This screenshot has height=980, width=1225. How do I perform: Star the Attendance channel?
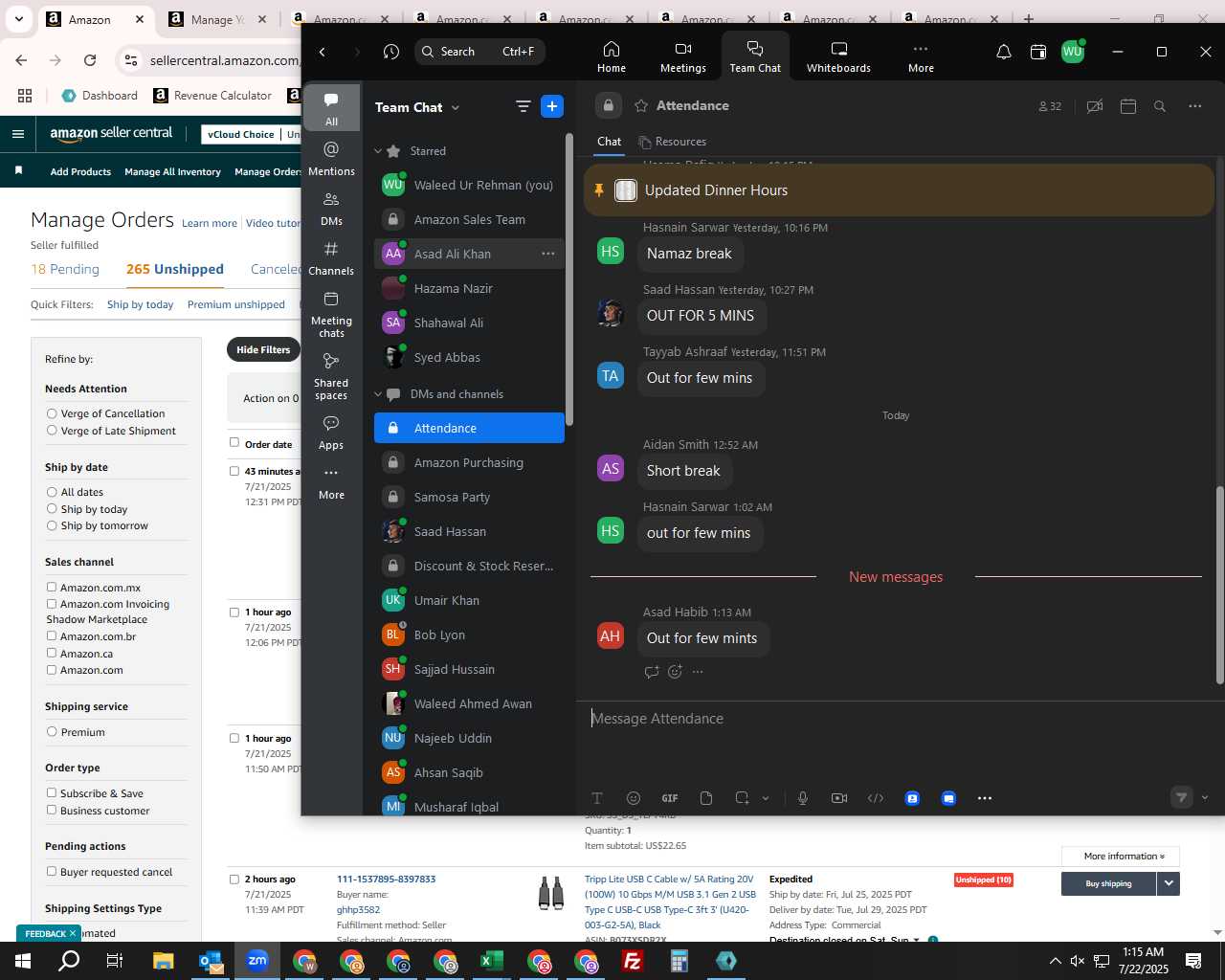click(641, 105)
